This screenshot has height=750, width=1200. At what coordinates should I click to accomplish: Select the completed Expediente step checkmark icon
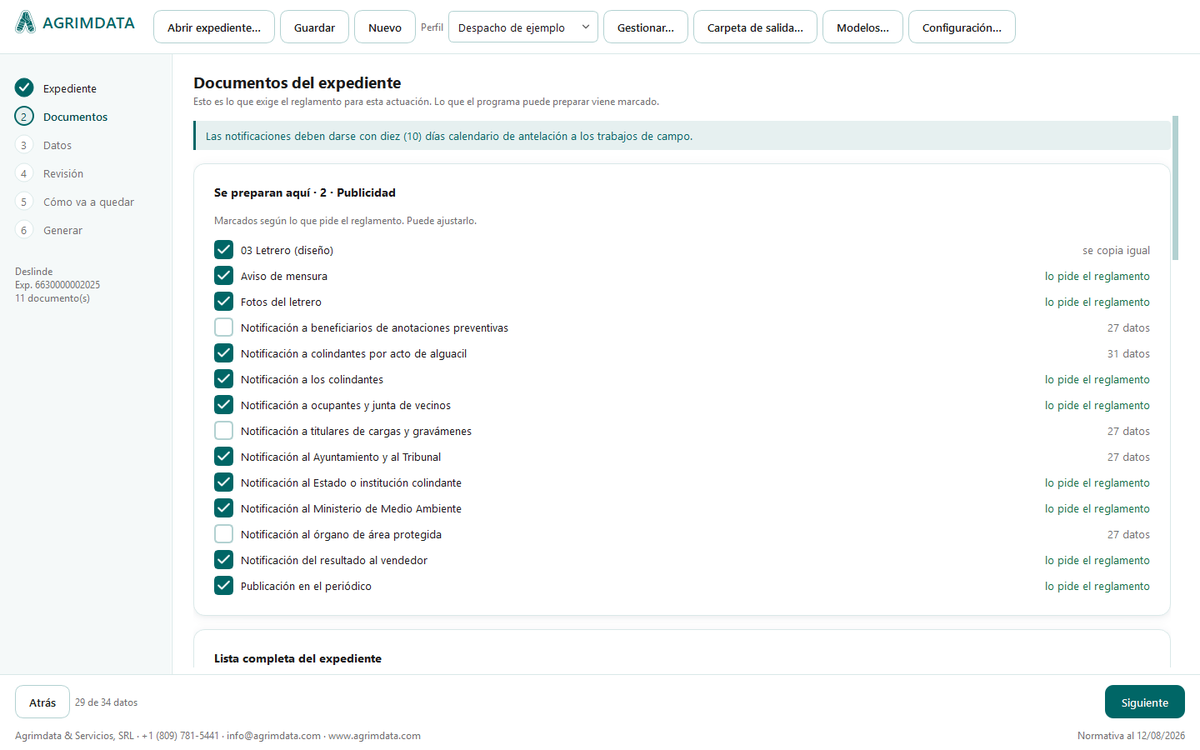25,88
